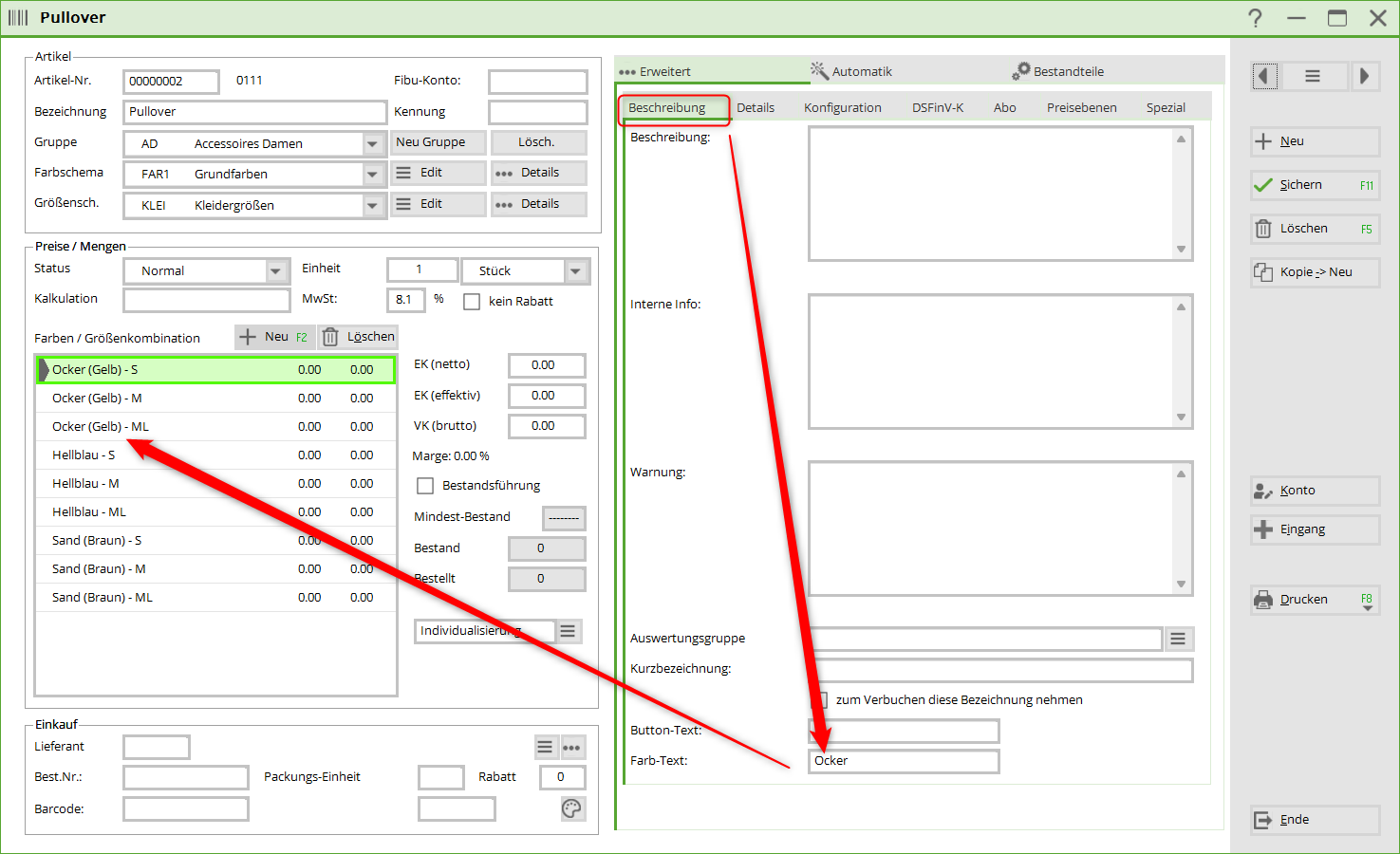Toggle the Bestandsführung checkbox
The height and width of the screenshot is (854, 1400).
425,486
